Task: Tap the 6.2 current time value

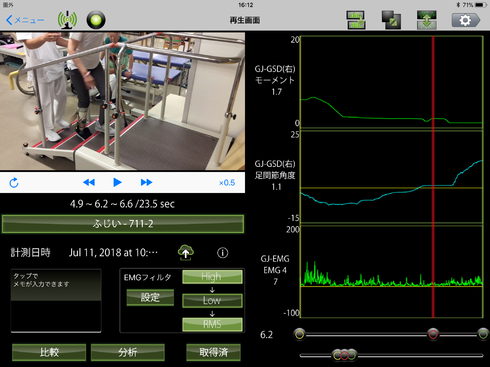Action: click(x=266, y=335)
